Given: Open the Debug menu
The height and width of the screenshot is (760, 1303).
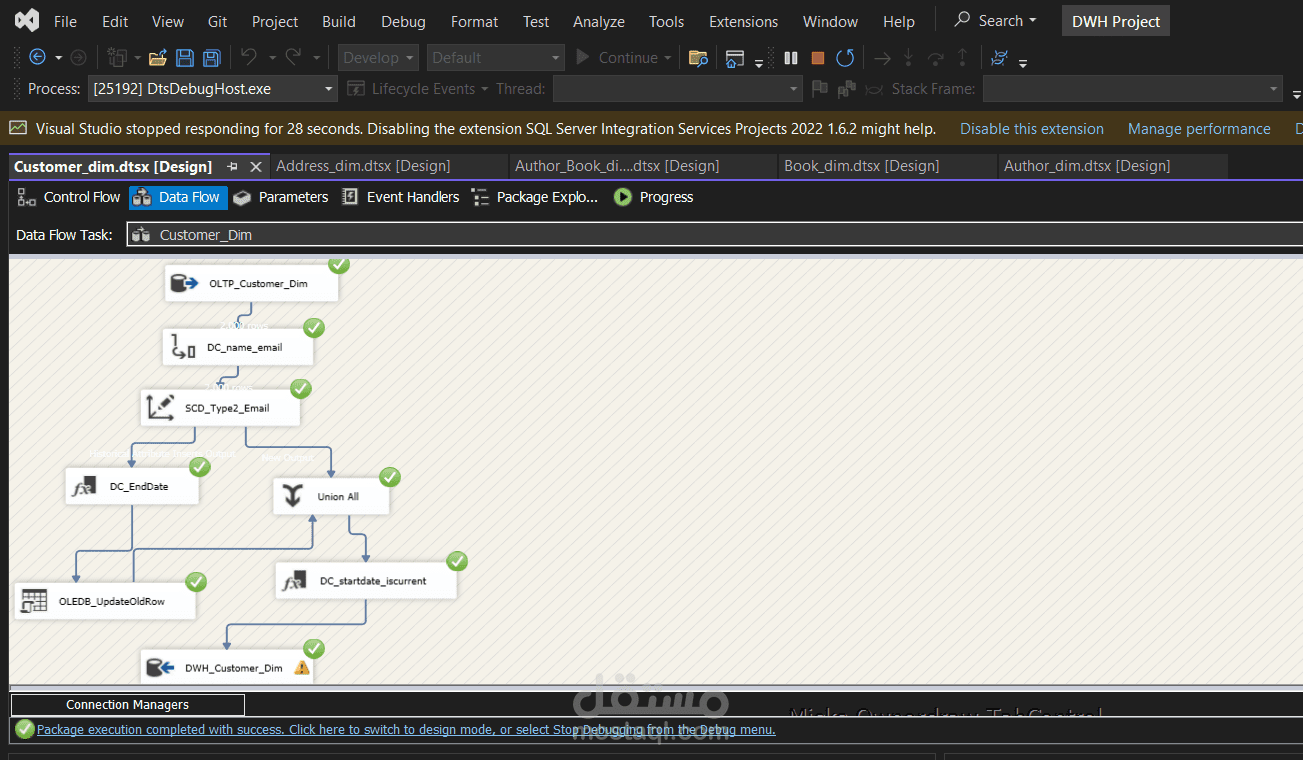Looking at the screenshot, I should click(403, 21).
